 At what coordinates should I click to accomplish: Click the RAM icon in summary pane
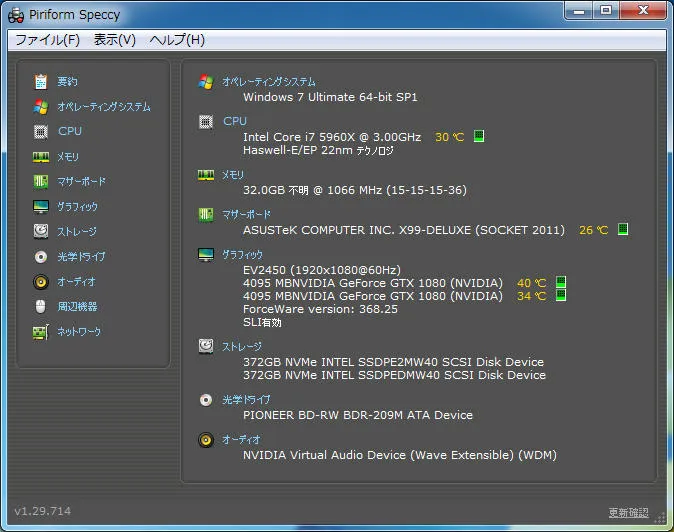(x=206, y=175)
